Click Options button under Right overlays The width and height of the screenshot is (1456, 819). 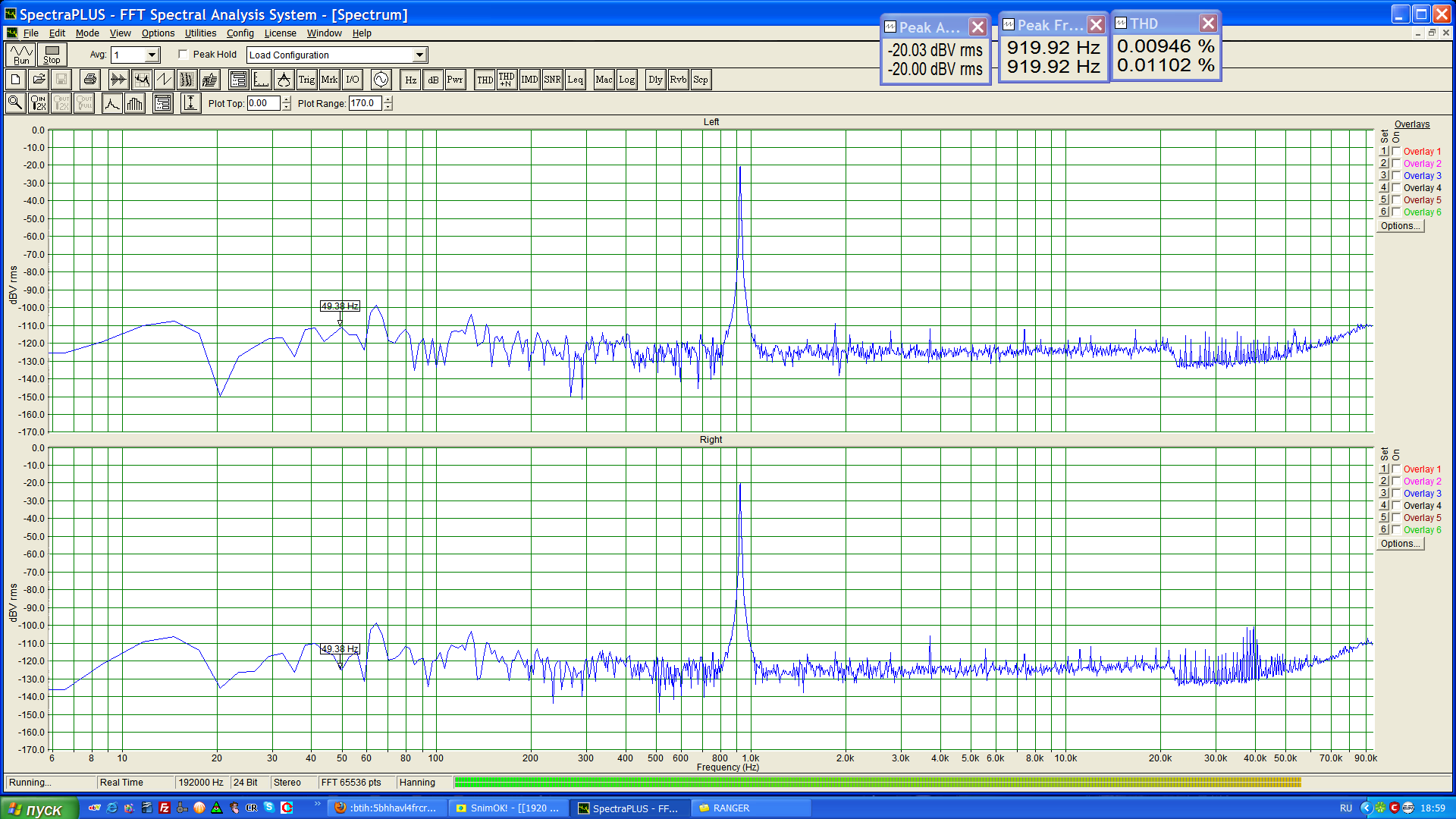(x=1400, y=544)
